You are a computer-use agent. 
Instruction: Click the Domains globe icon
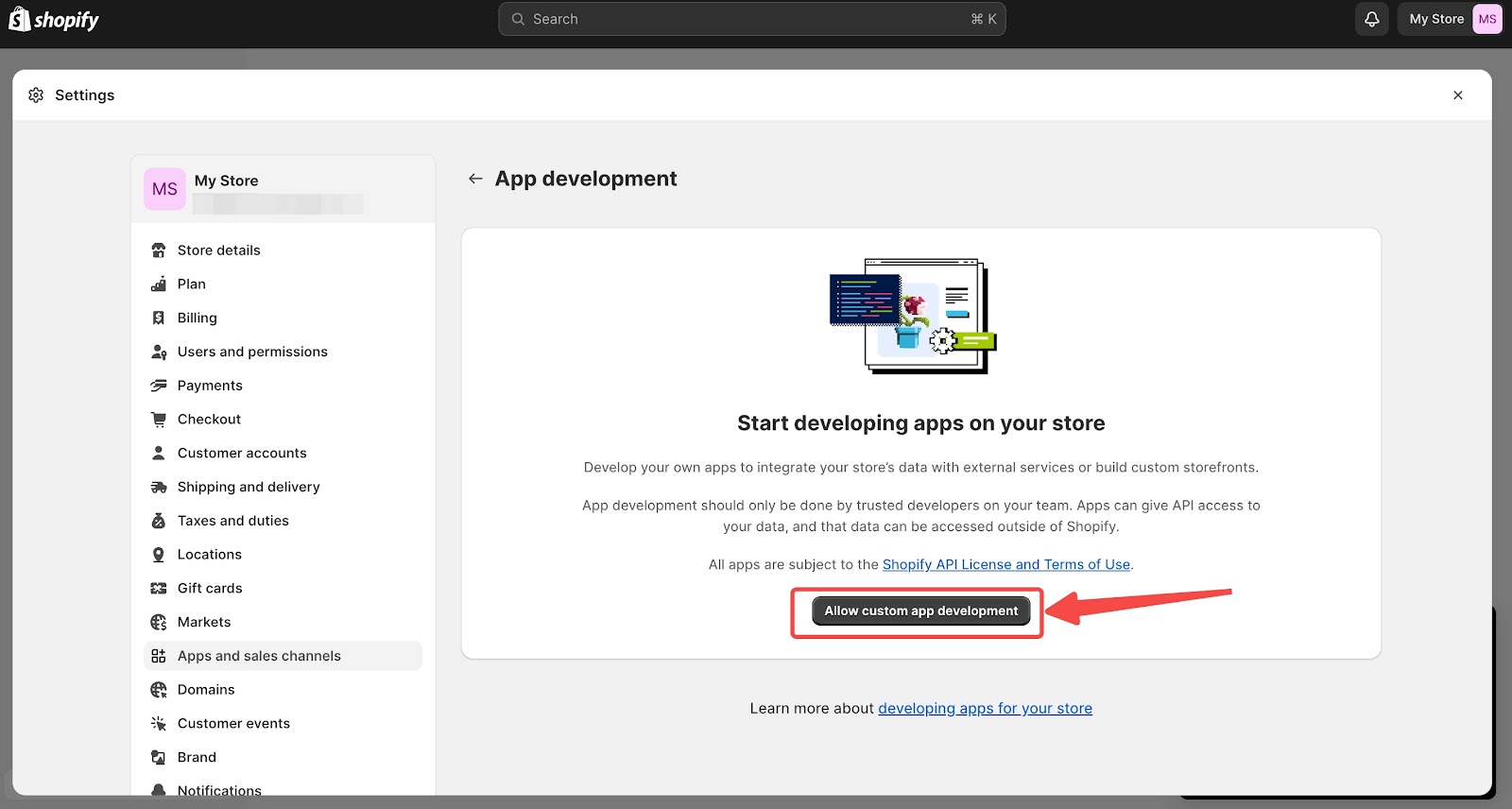point(159,690)
